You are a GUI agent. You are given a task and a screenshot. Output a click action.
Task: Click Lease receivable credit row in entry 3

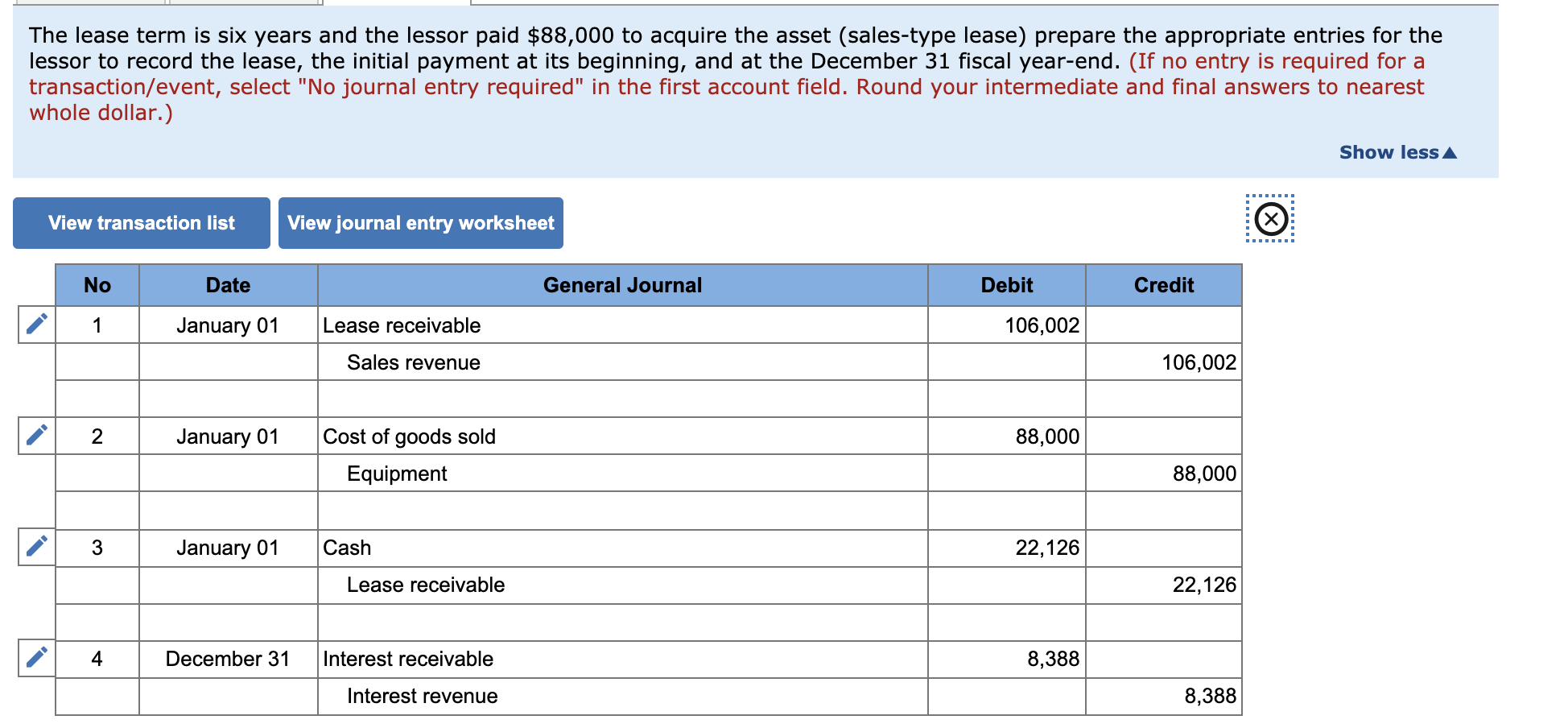pyautogui.click(x=623, y=585)
